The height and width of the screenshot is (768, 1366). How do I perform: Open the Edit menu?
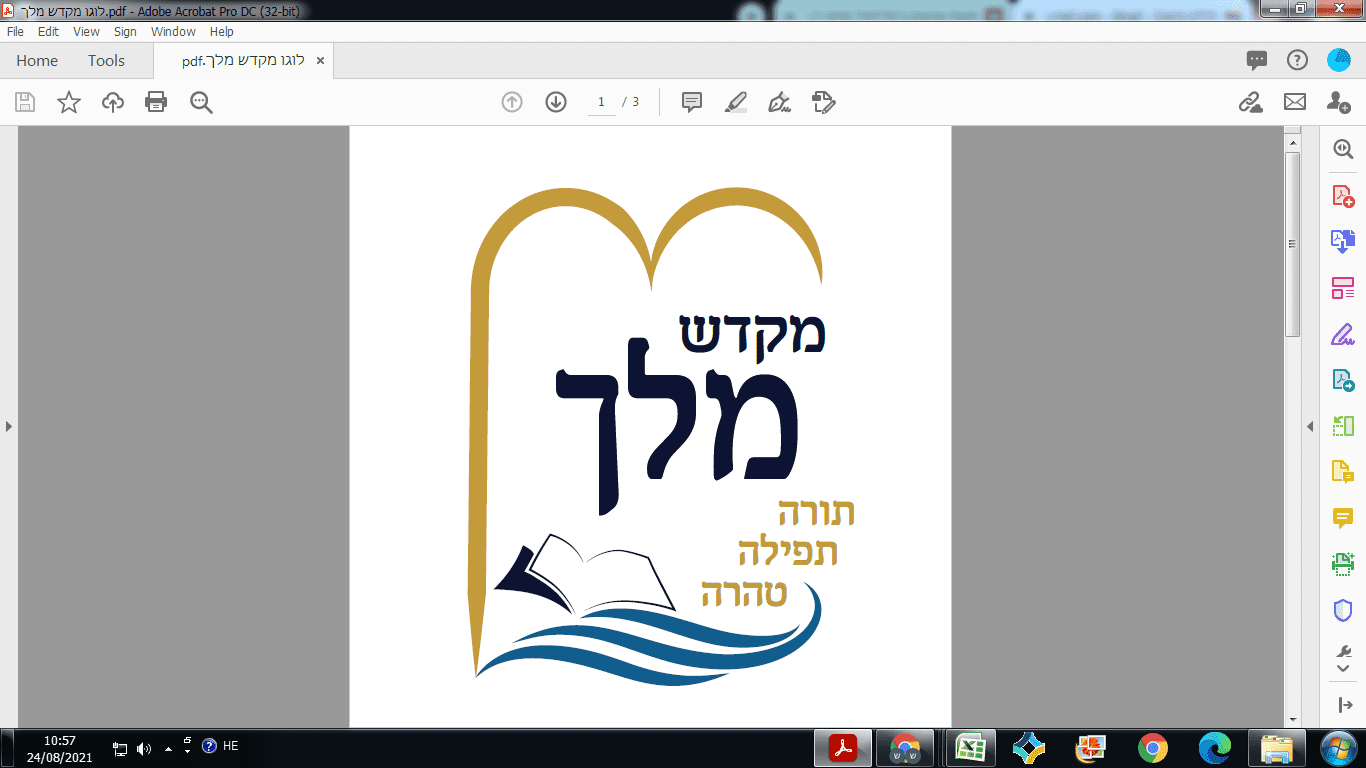(49, 32)
